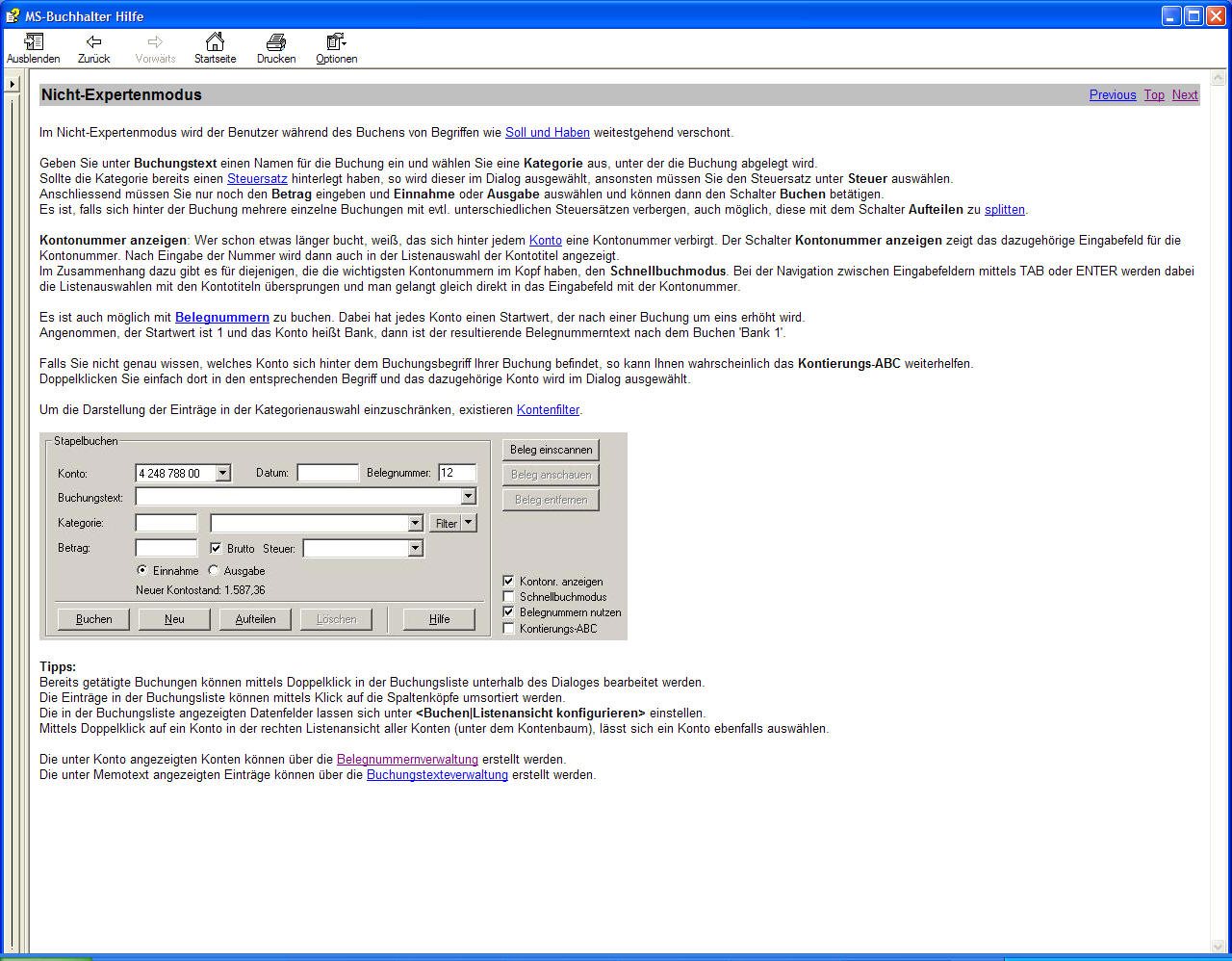
Task: Click the Beleg anschauen button
Action: point(551,475)
